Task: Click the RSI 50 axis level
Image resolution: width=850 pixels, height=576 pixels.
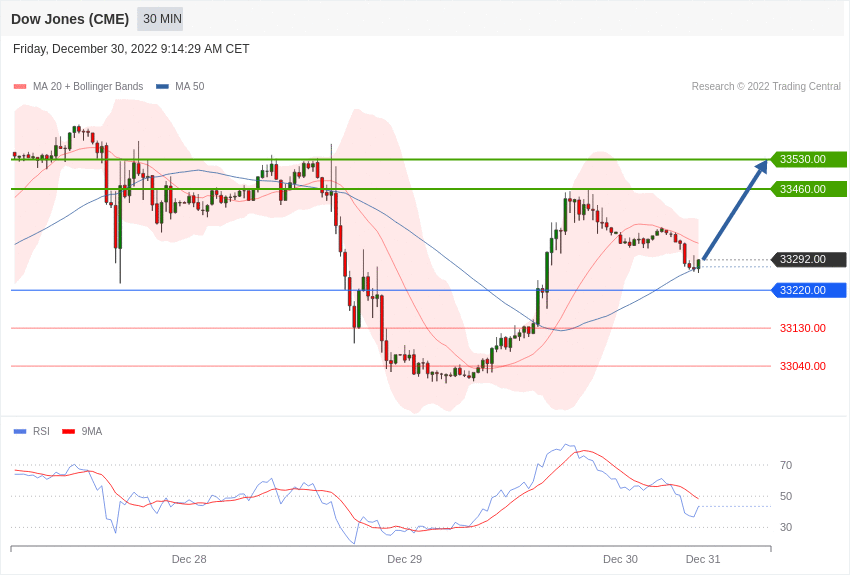Action: coord(786,496)
